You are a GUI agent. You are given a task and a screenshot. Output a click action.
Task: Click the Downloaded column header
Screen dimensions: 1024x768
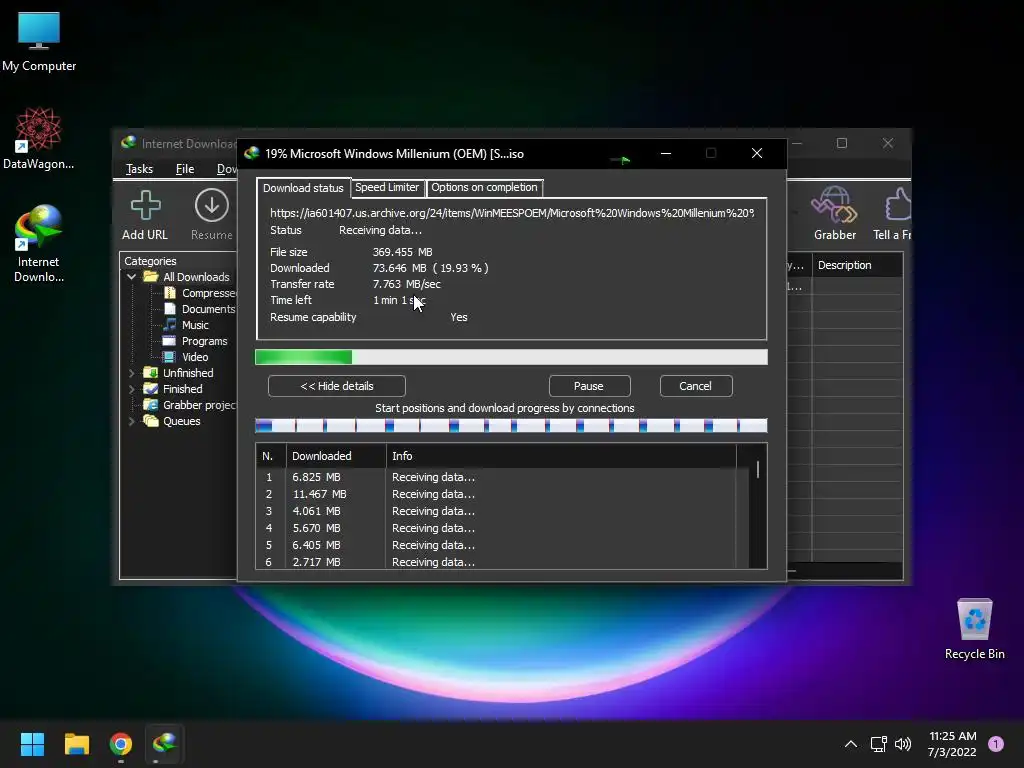coord(336,456)
